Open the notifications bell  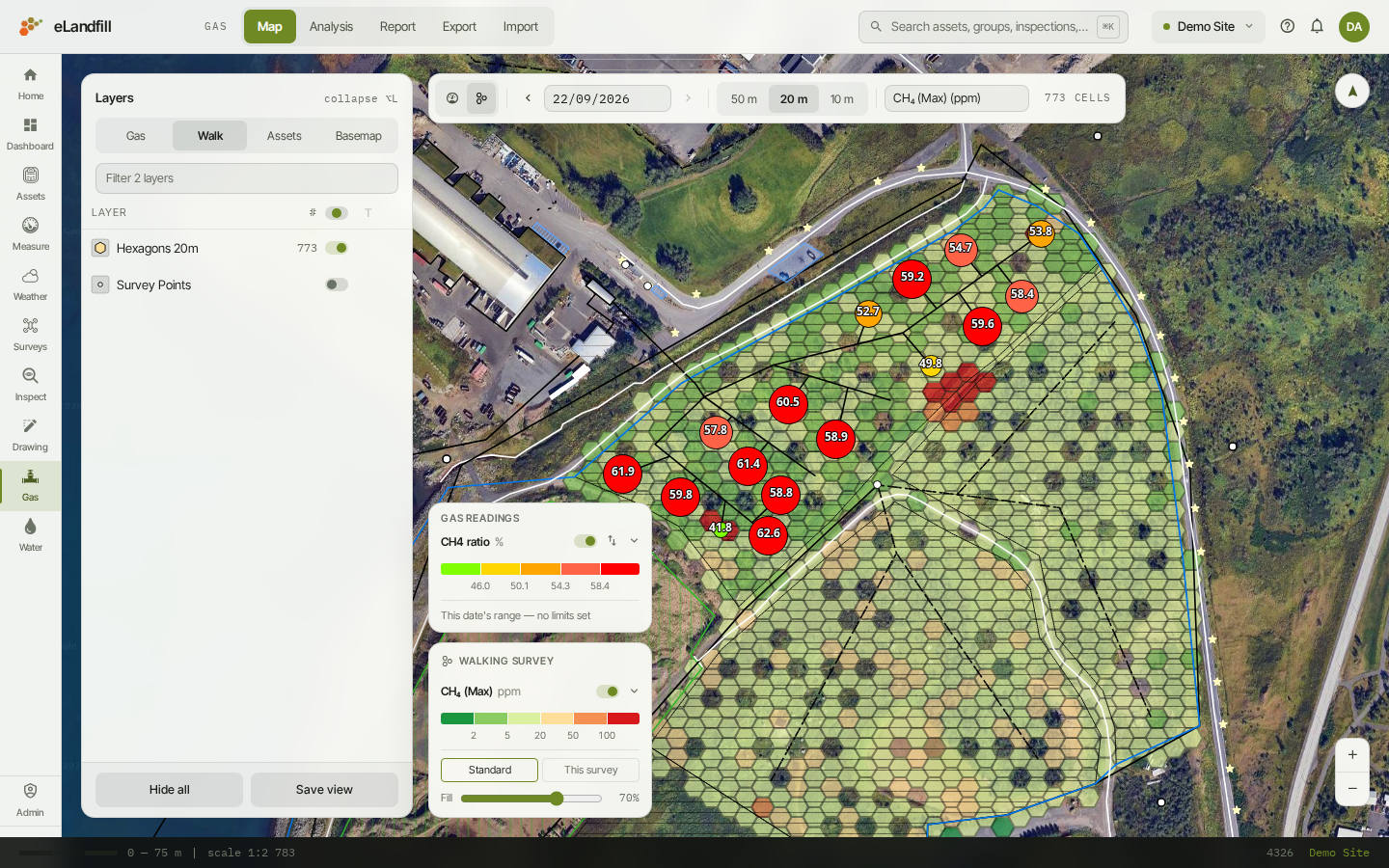click(x=1317, y=26)
